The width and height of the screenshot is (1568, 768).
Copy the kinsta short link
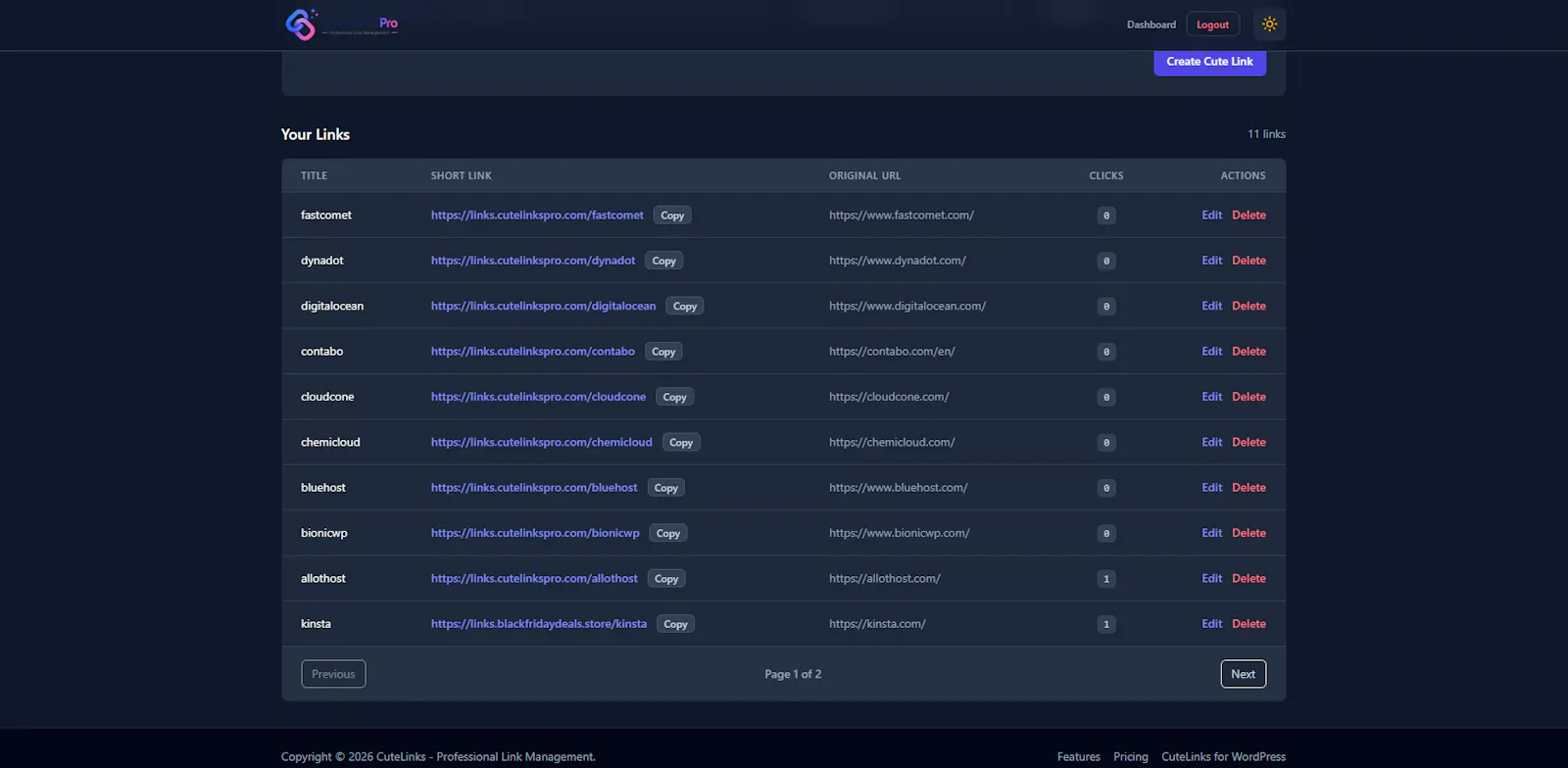click(675, 624)
